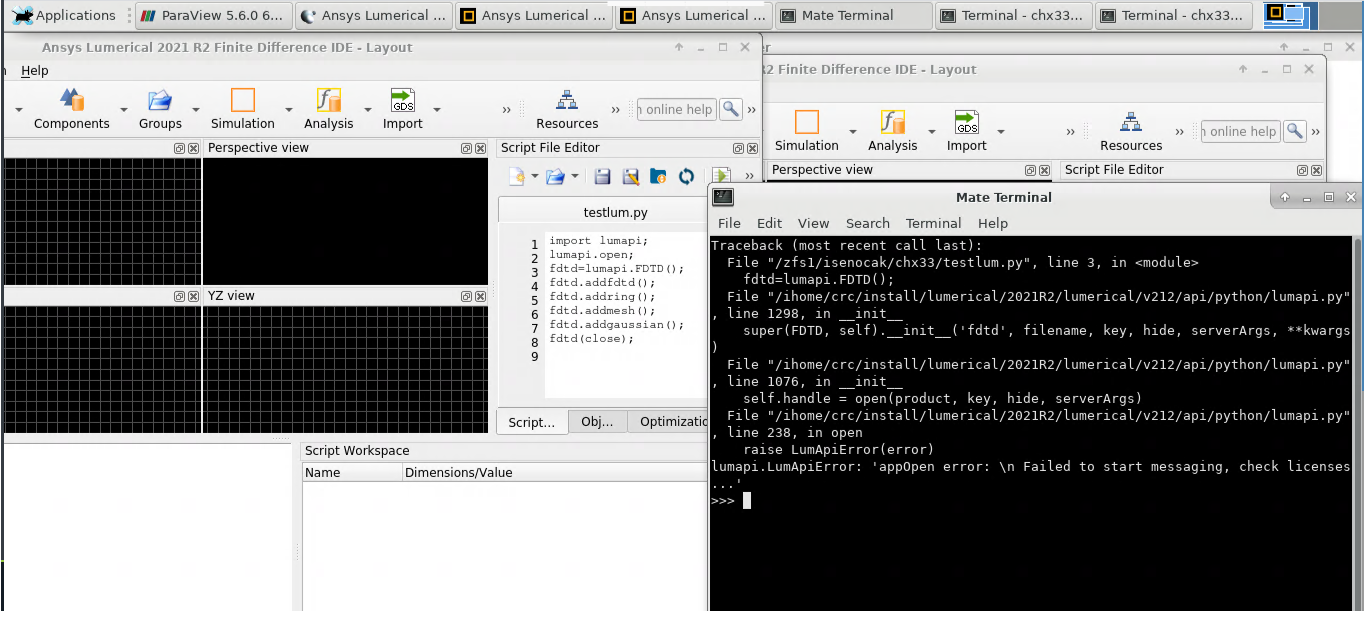Open the Applications menu in the system panel
This screenshot has height=628, width=1366.
(x=64, y=15)
